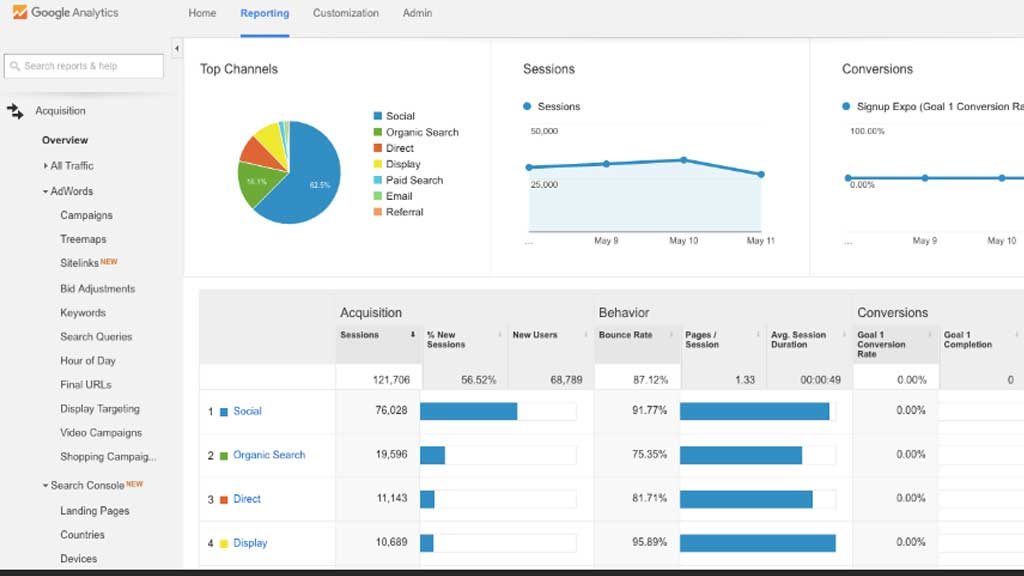
Task: Click the green Organic Search square in table
Action: 224,455
